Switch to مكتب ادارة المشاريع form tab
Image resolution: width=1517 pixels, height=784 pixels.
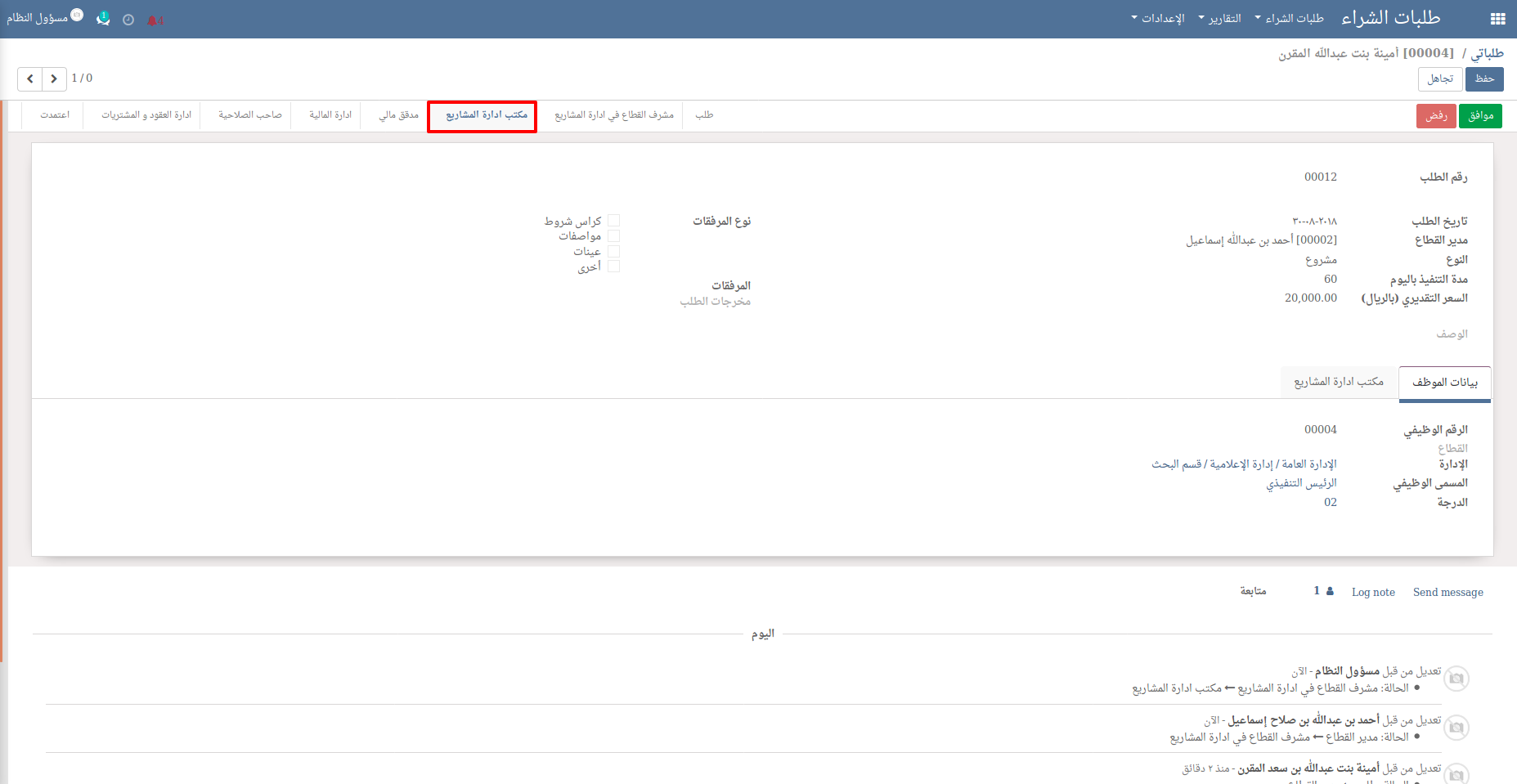click(x=1338, y=382)
